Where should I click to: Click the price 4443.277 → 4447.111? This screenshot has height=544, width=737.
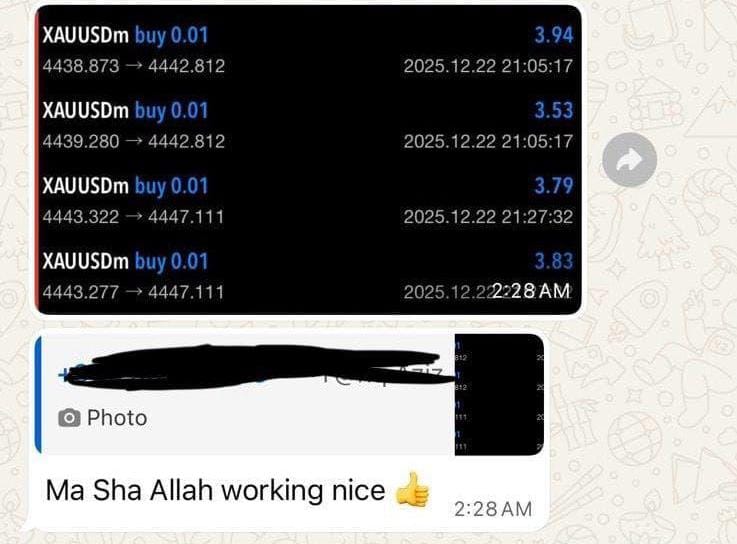click(x=133, y=292)
